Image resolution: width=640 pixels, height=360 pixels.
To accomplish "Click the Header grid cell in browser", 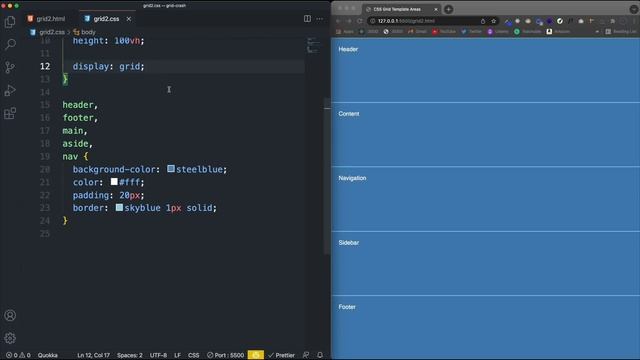I will tap(485, 70).
